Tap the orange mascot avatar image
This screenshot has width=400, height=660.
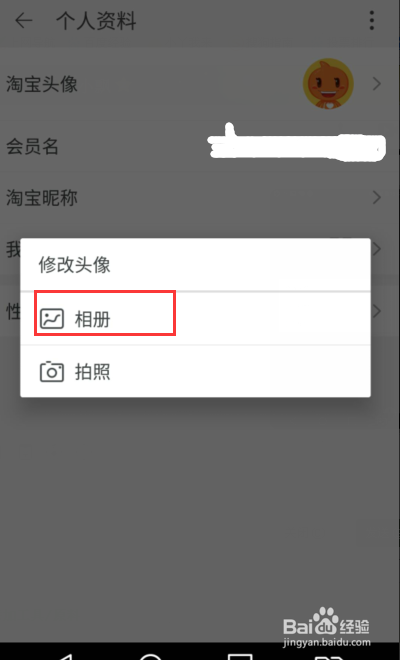328,84
